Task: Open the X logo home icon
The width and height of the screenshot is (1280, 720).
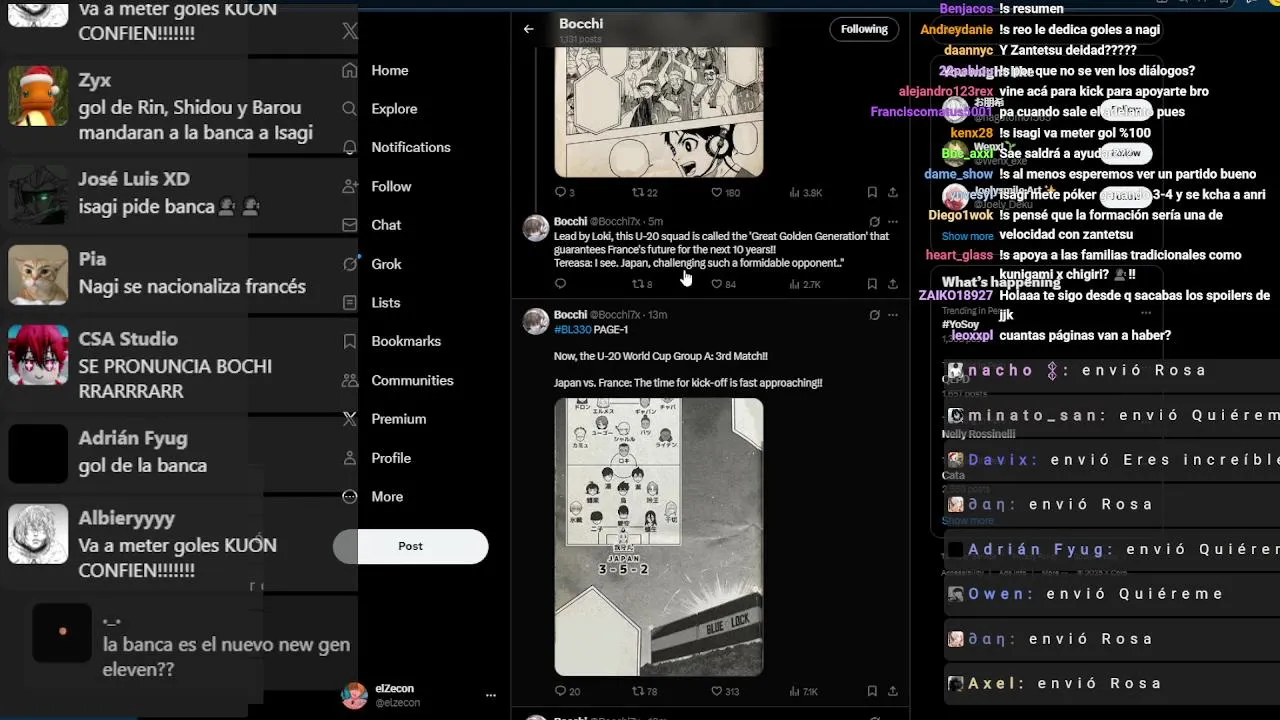Action: tap(349, 31)
